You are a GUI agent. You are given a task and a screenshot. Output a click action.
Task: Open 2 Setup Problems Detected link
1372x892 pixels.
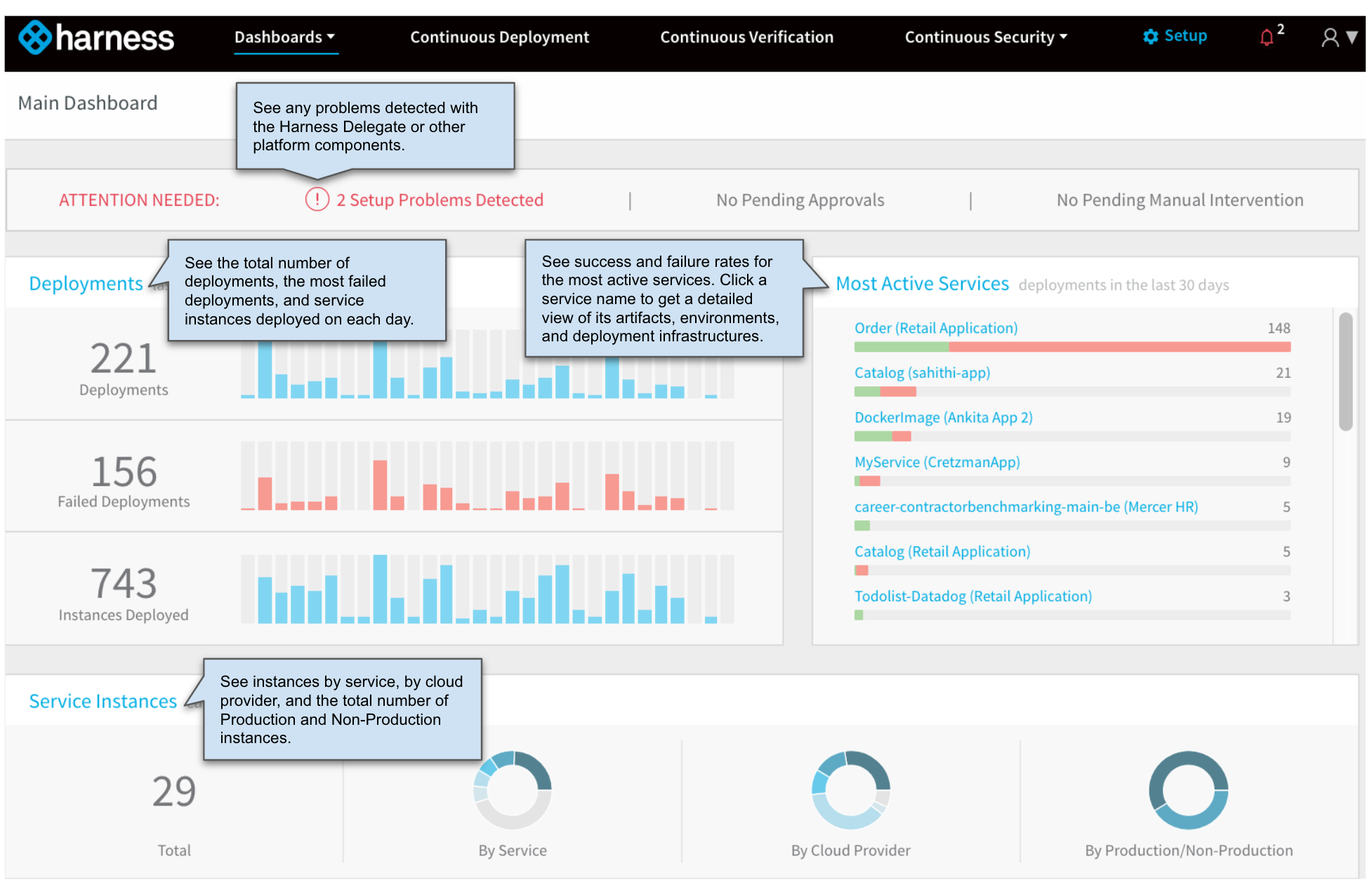coord(440,200)
